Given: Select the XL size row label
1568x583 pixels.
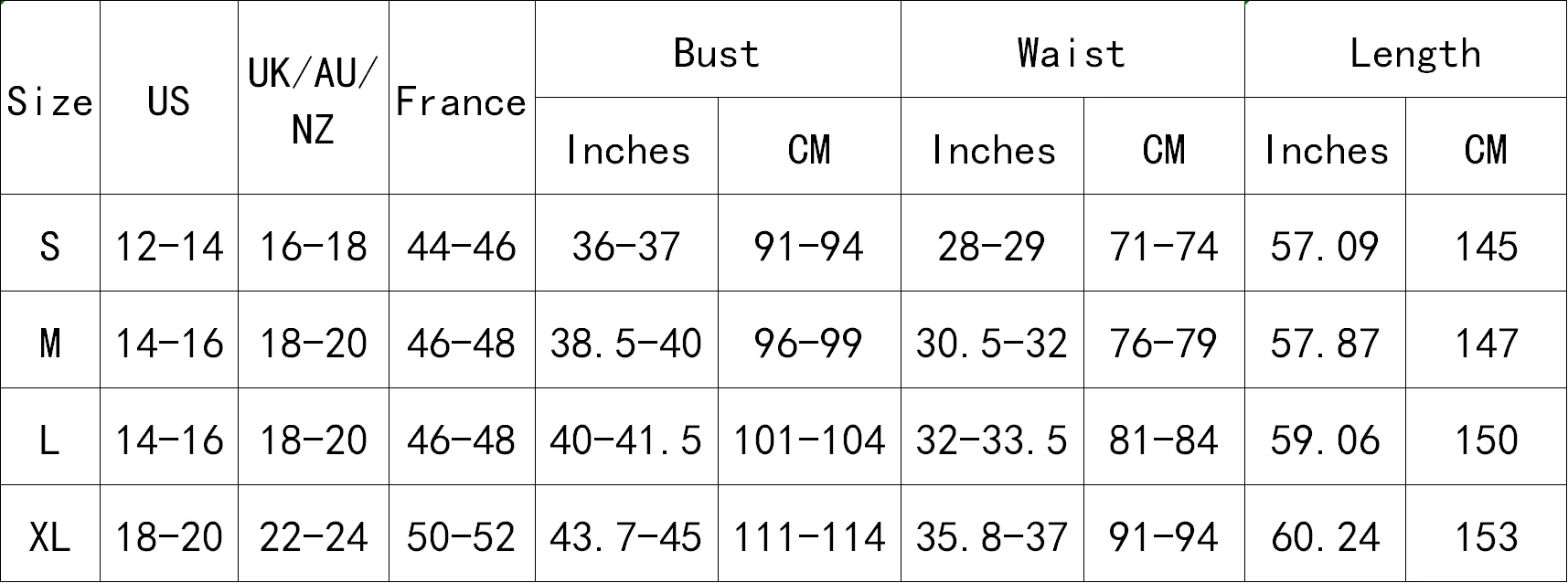Looking at the screenshot, I should pyautogui.click(x=49, y=534).
